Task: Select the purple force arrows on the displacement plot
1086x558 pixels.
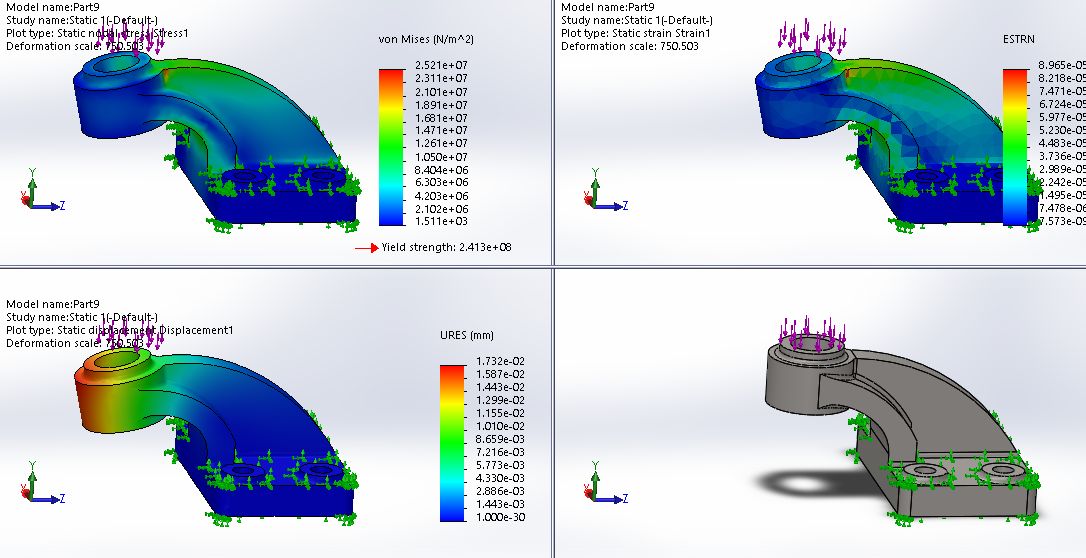Action: tap(131, 335)
